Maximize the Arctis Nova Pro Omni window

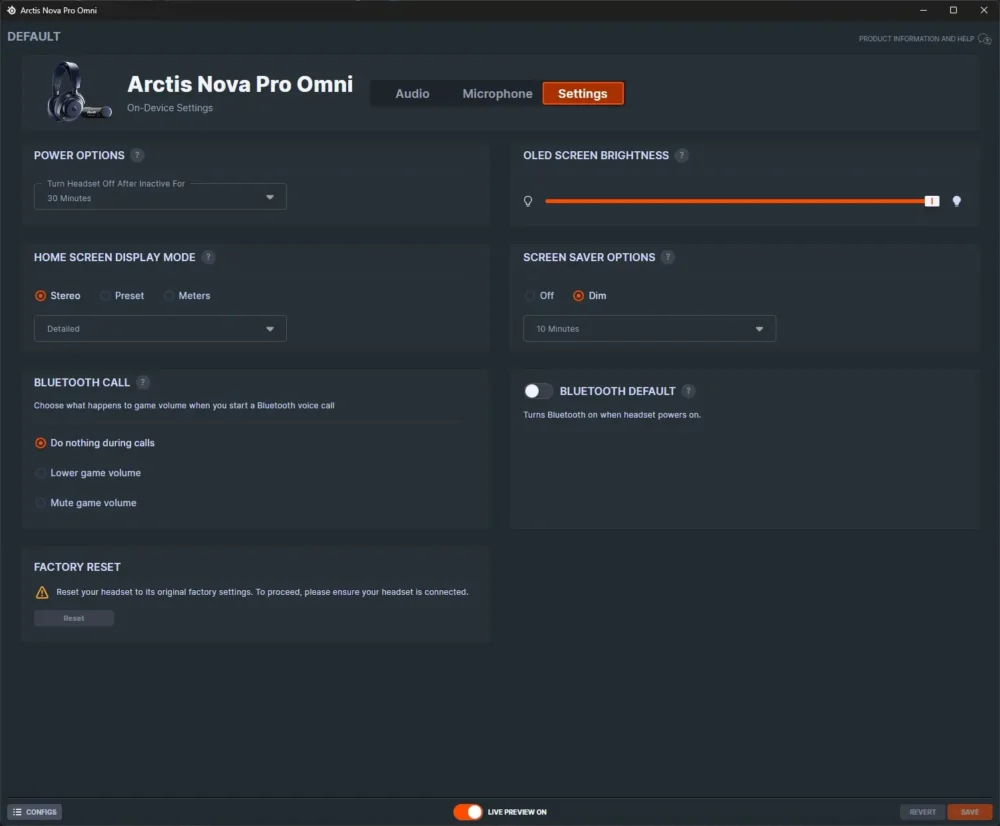(953, 10)
